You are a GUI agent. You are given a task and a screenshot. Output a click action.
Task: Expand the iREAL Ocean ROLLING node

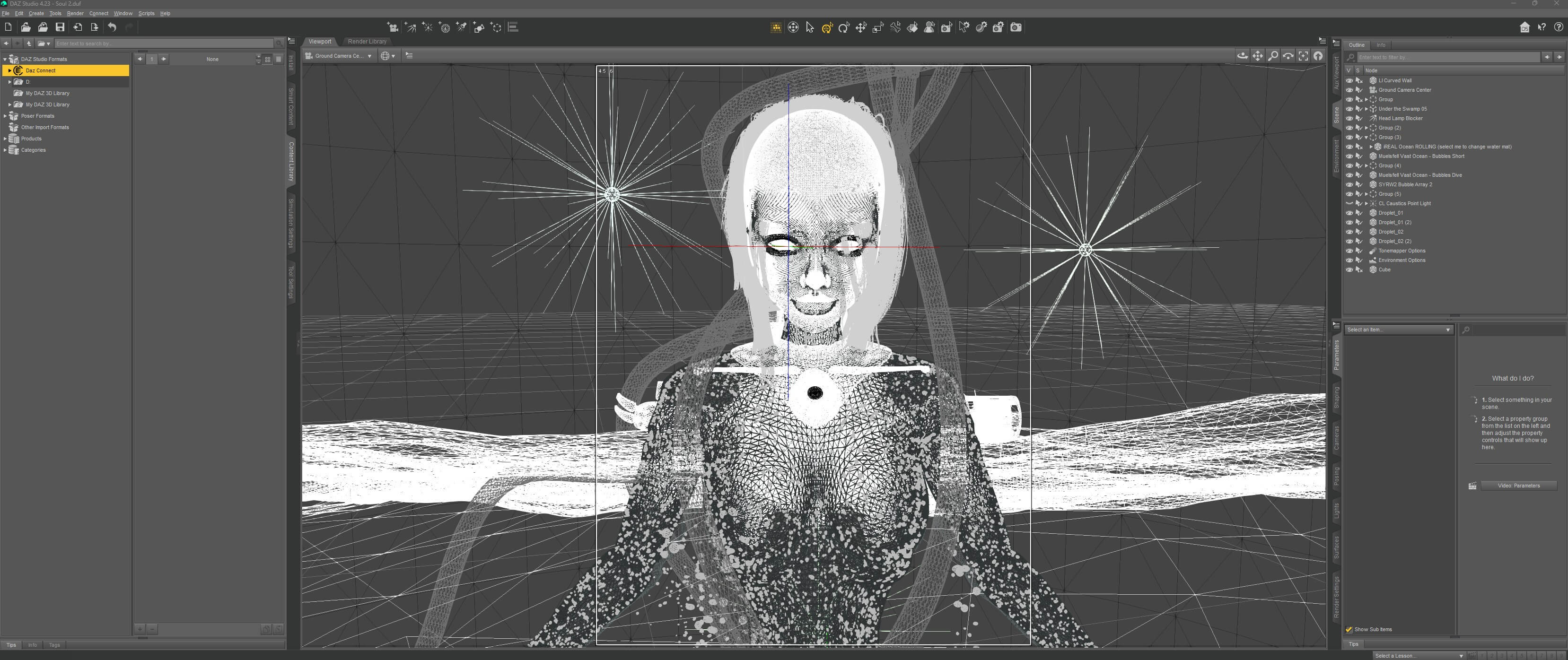(1371, 147)
